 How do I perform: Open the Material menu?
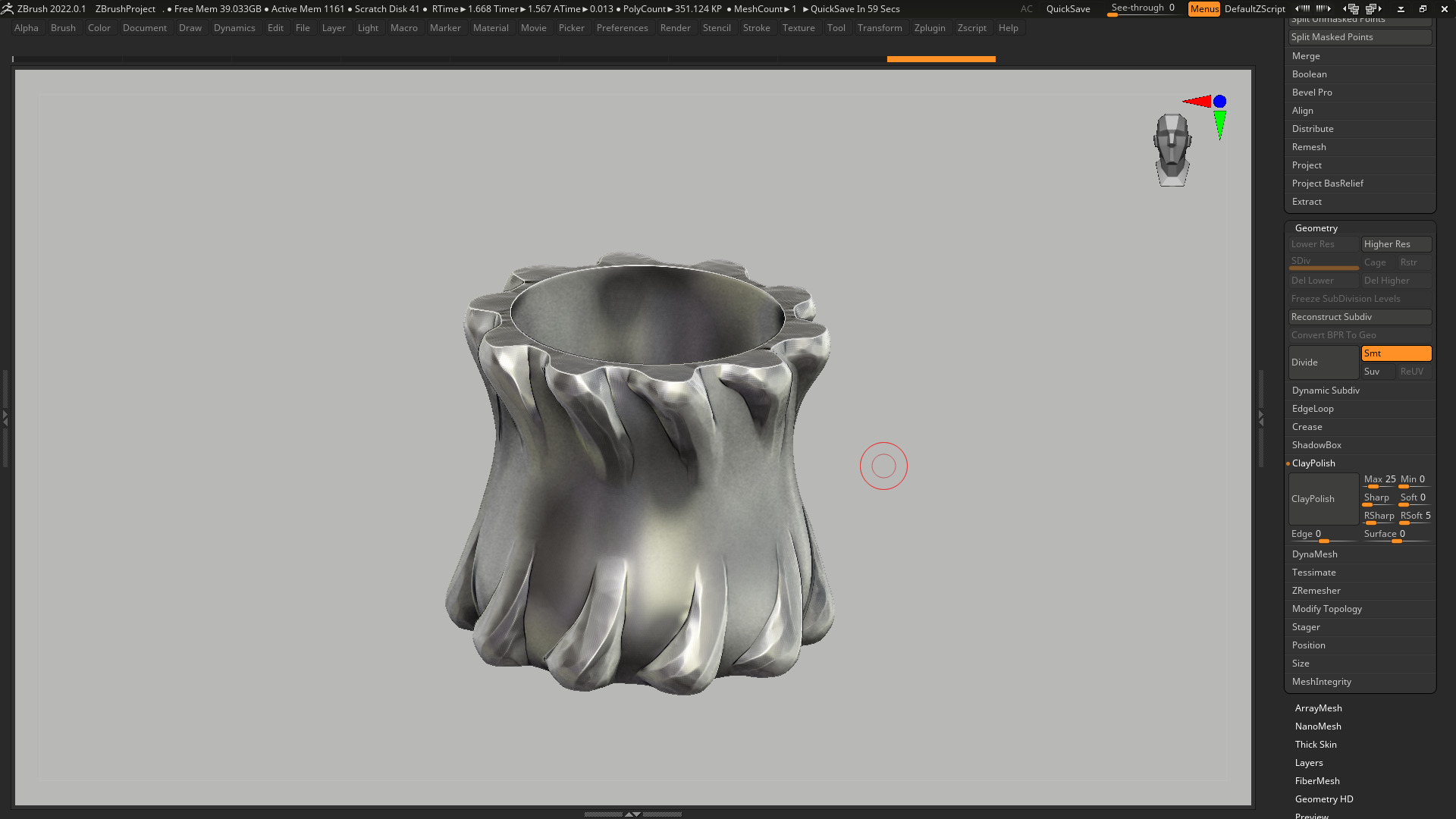tap(491, 28)
